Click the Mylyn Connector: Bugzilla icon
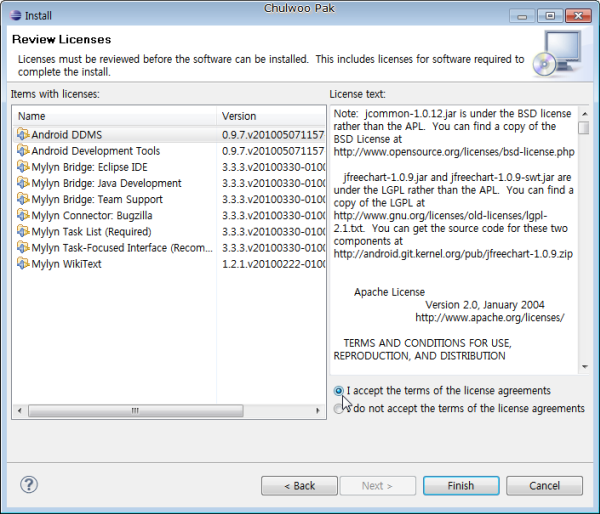This screenshot has height=514, width=600. pos(23,215)
